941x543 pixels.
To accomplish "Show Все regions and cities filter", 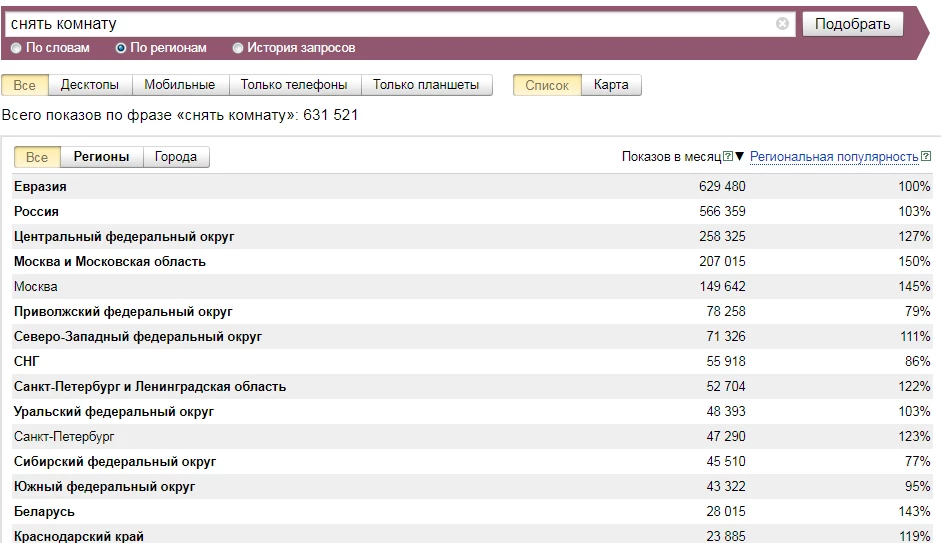I will tap(37, 157).
